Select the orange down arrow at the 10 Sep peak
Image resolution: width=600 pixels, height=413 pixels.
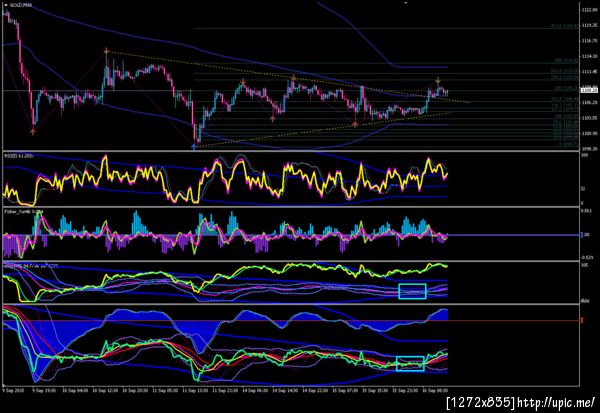pos(106,51)
